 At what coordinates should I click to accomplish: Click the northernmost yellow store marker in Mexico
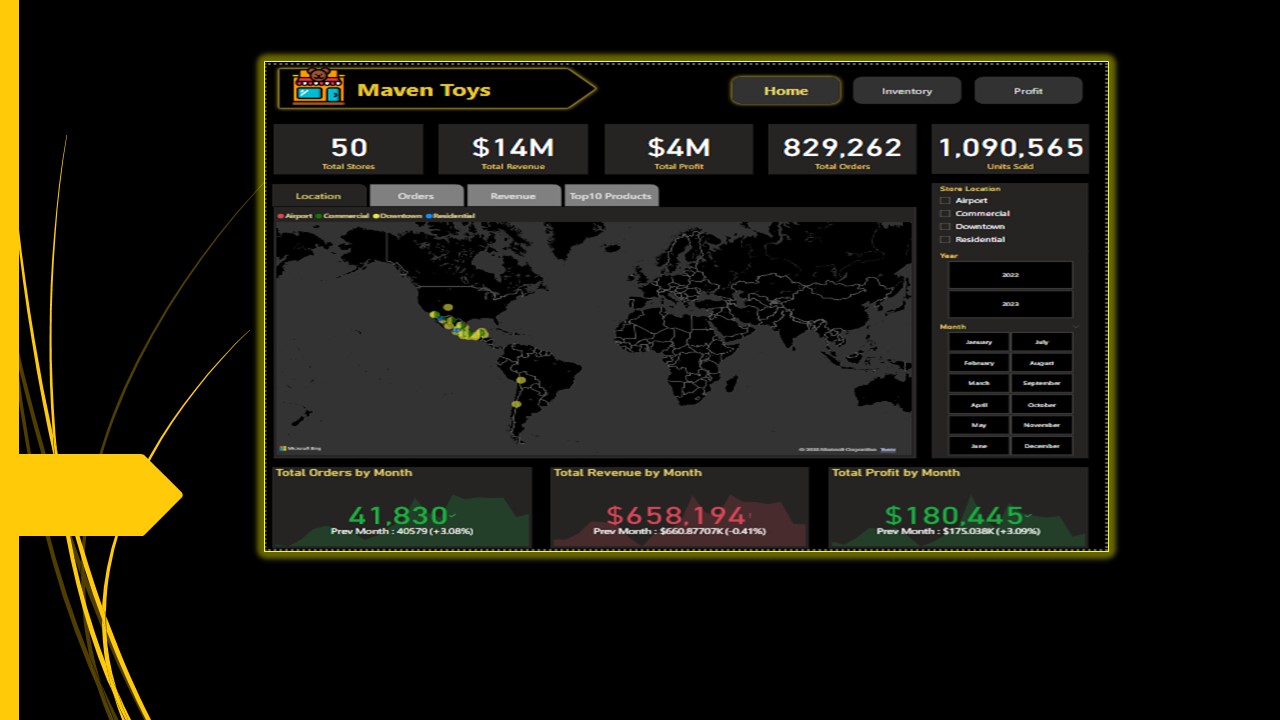(x=448, y=307)
